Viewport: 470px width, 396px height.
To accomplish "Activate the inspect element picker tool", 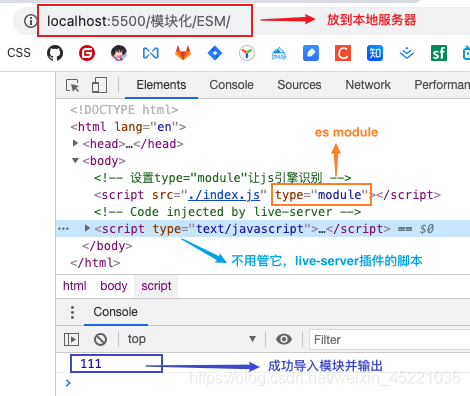I will pyautogui.click(x=73, y=85).
